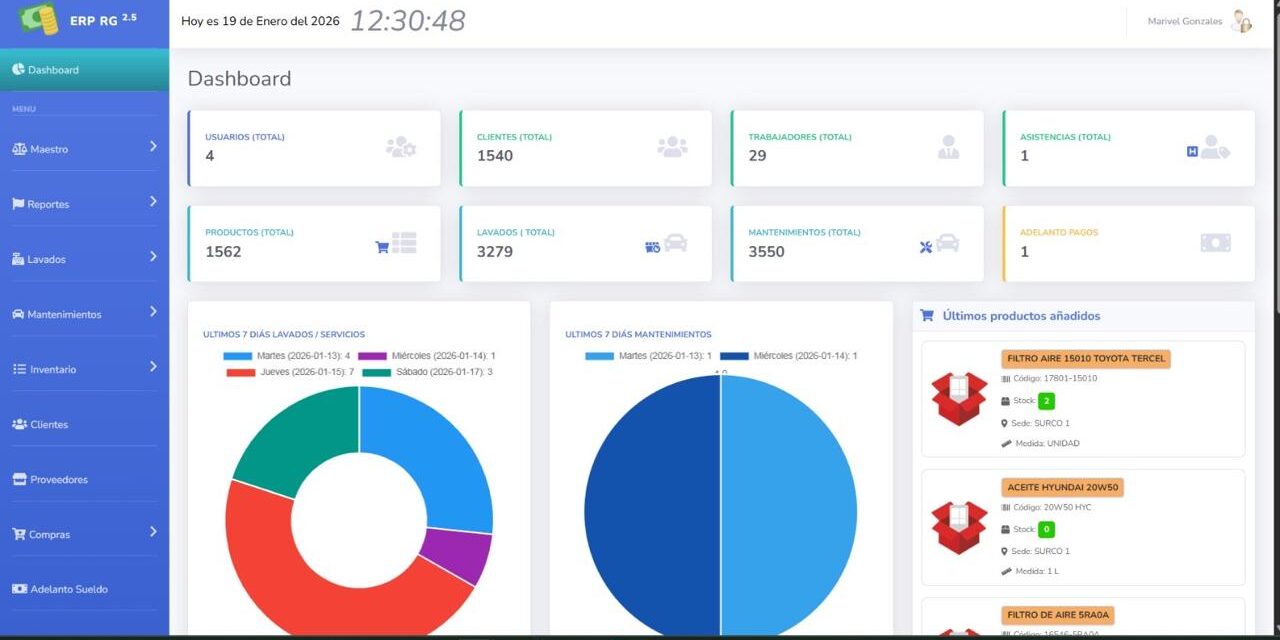Click the ERP RG money logo icon
The image size is (1280, 640).
(38, 20)
